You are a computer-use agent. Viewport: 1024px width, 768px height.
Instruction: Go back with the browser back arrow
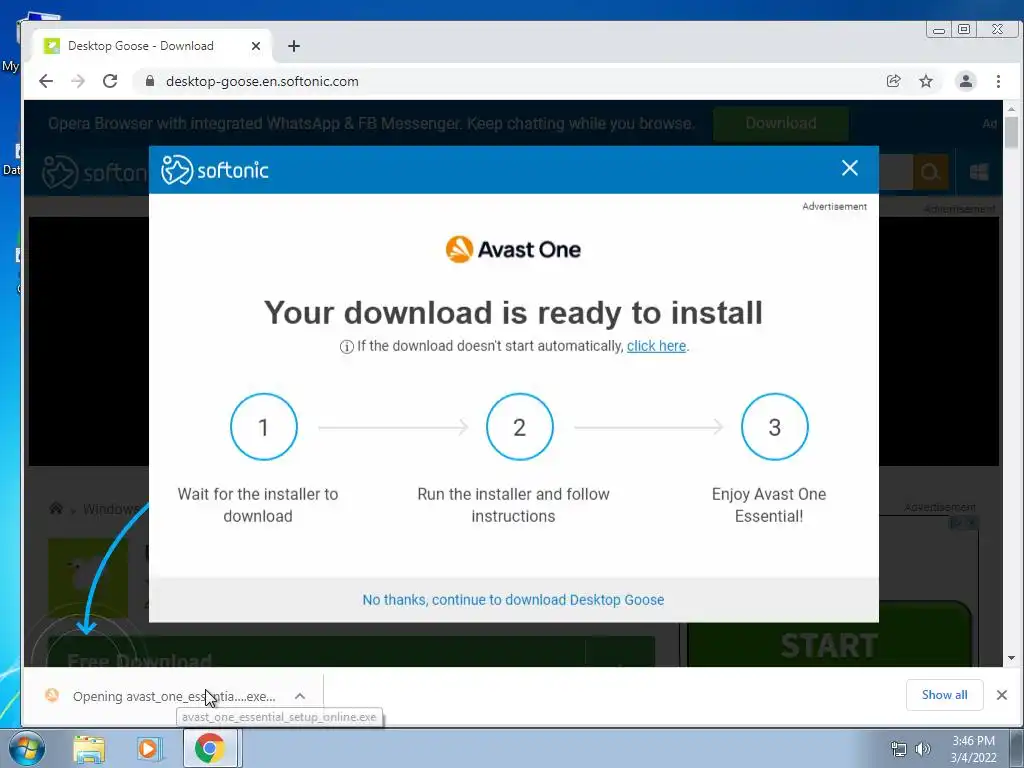tap(46, 81)
